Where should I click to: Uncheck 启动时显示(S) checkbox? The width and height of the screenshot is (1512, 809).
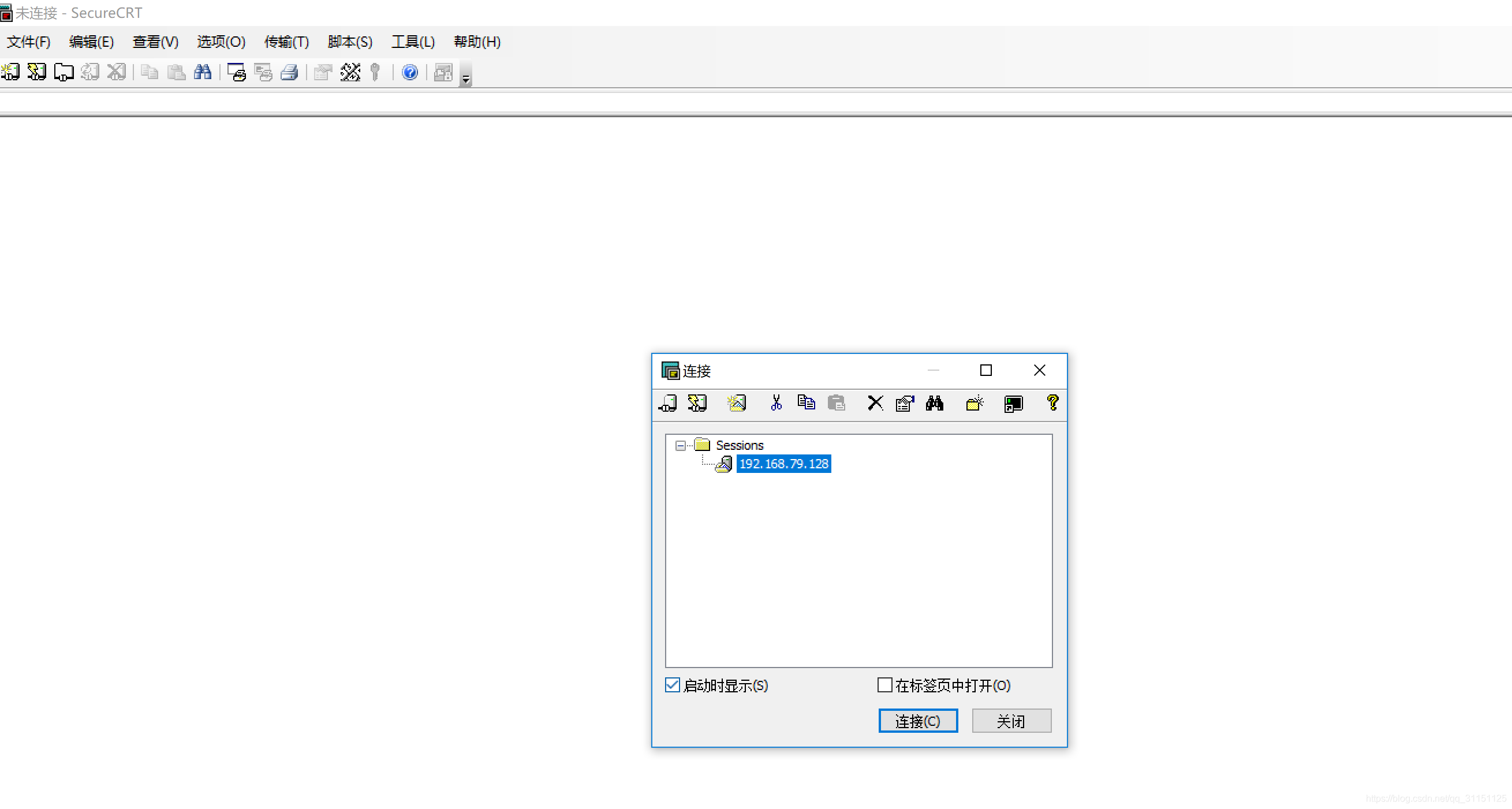[672, 685]
